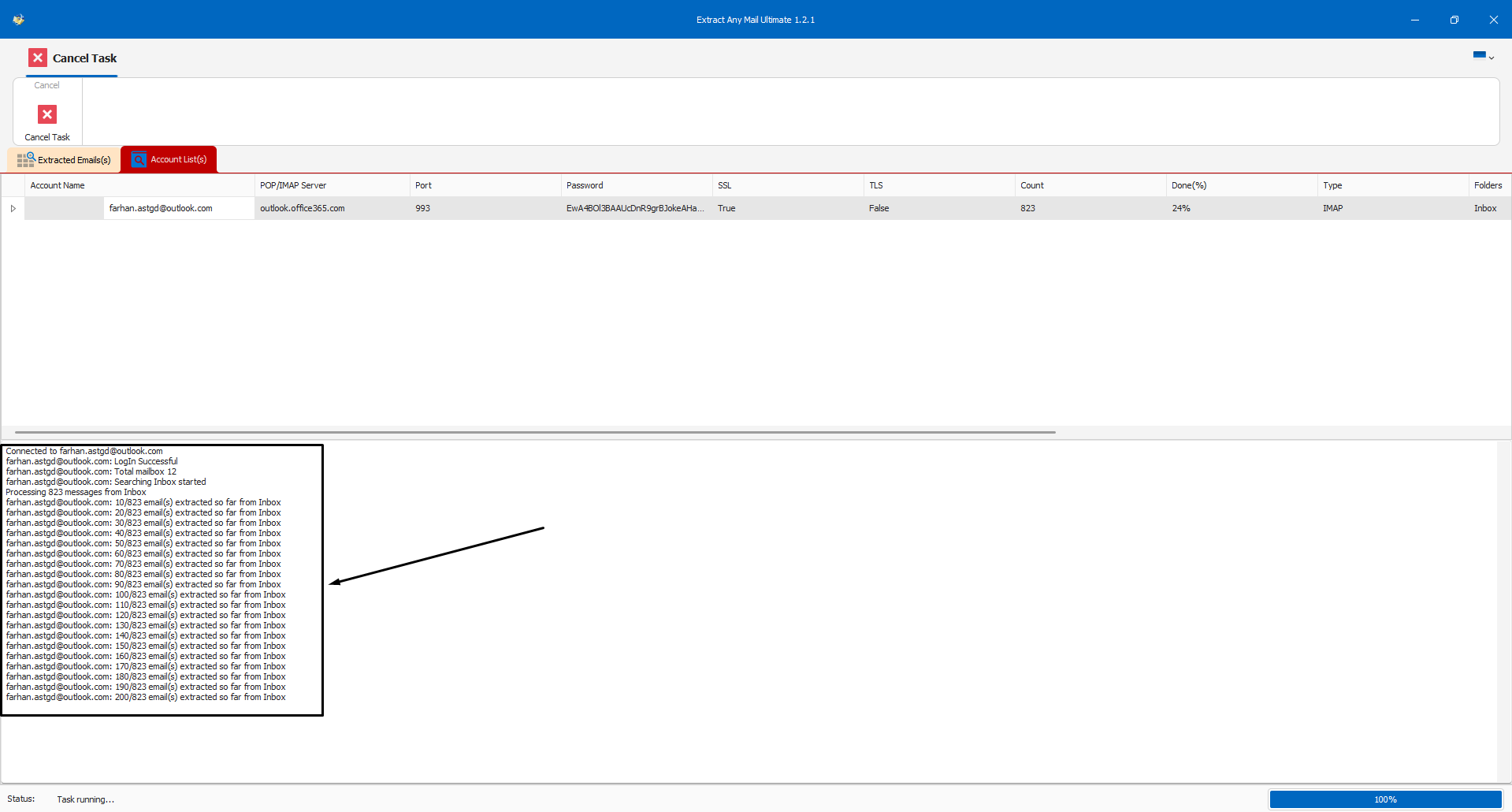Sort by the POP/IMAP Server column header
1512x812 pixels.
point(293,186)
